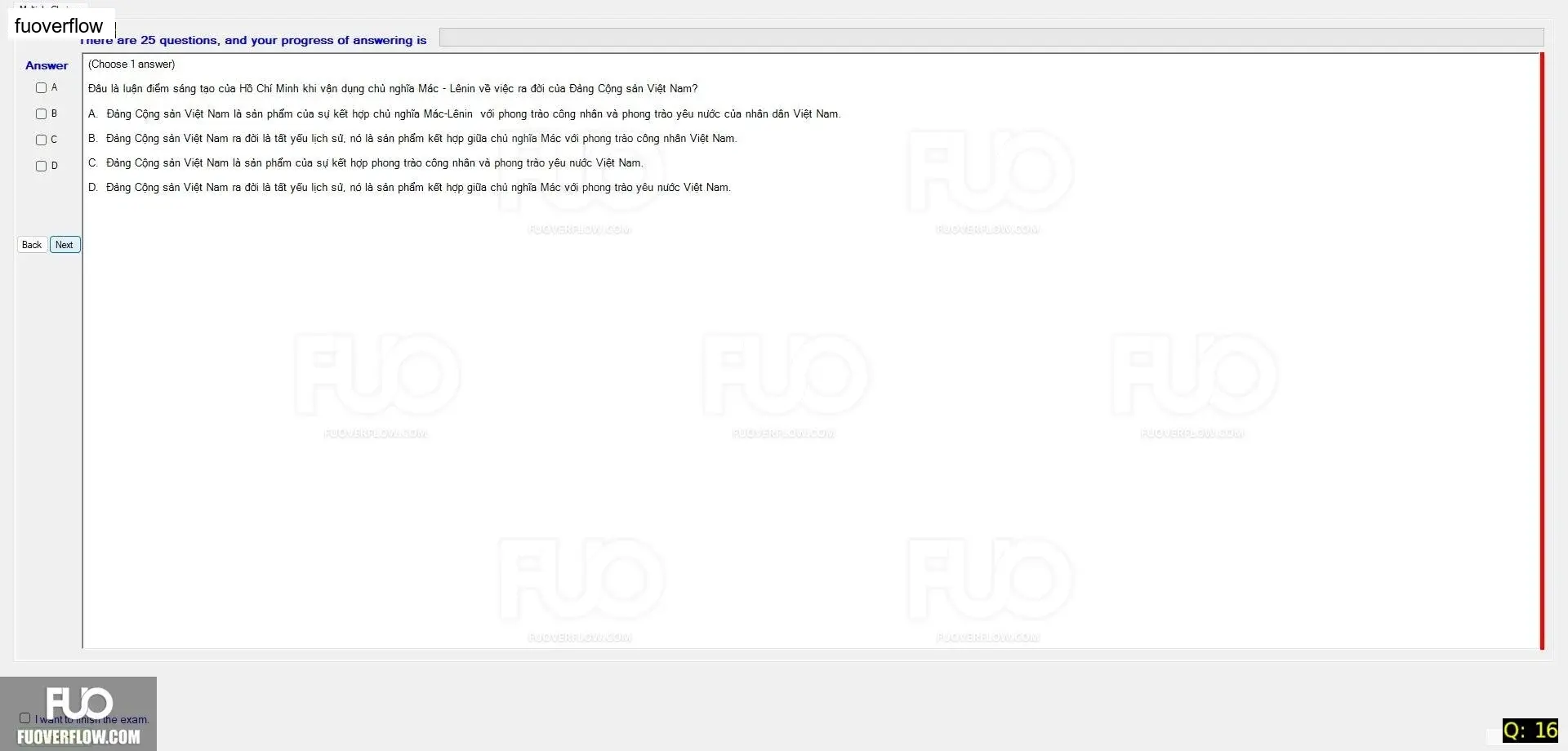Click the 'Q: 16' question counter
The image size is (1568, 751).
(x=1530, y=731)
